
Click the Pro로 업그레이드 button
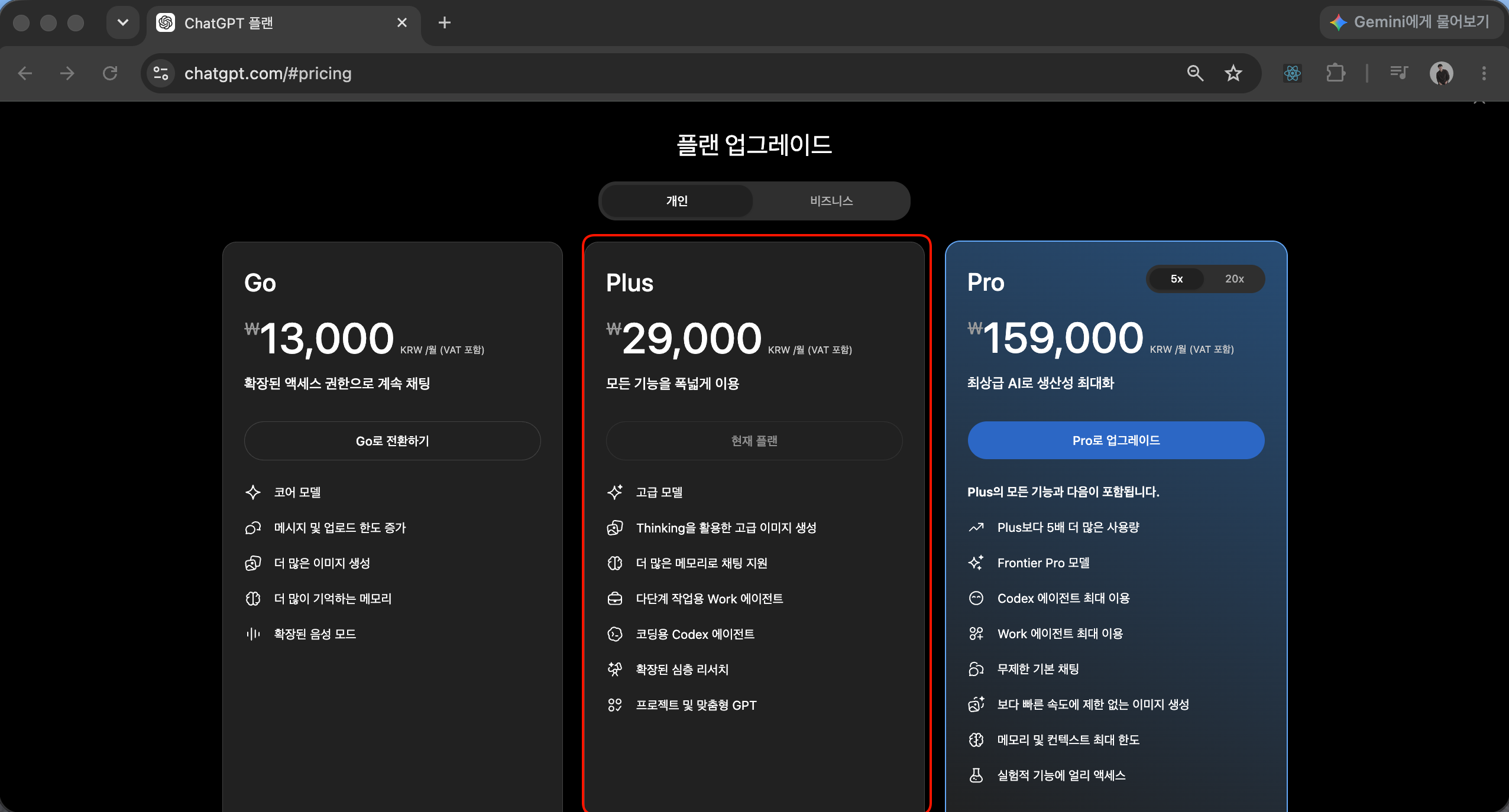pyautogui.click(x=1116, y=440)
